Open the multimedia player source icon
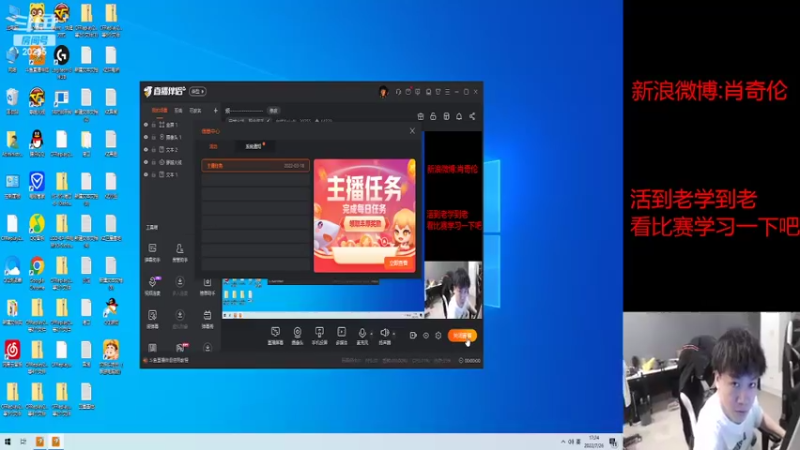800x450 pixels. [x=342, y=335]
